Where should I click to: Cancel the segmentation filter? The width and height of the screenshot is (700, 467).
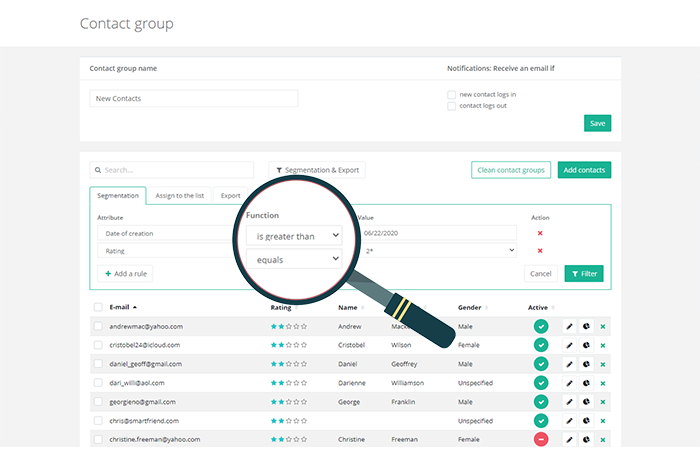pos(541,274)
